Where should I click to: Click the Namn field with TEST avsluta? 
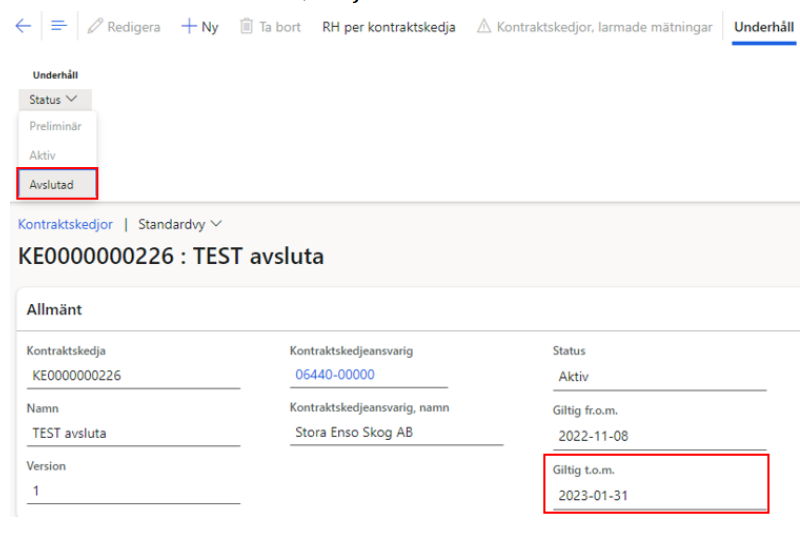133,433
